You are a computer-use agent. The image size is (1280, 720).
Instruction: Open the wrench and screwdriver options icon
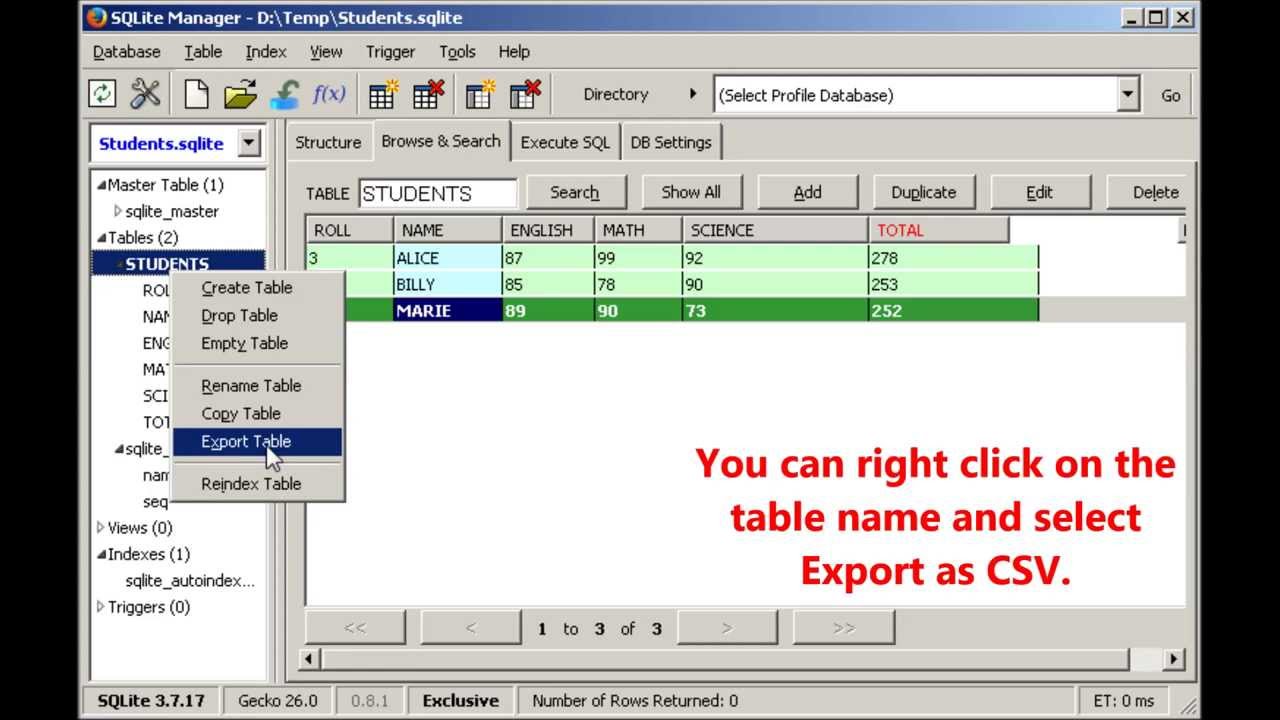click(x=146, y=95)
